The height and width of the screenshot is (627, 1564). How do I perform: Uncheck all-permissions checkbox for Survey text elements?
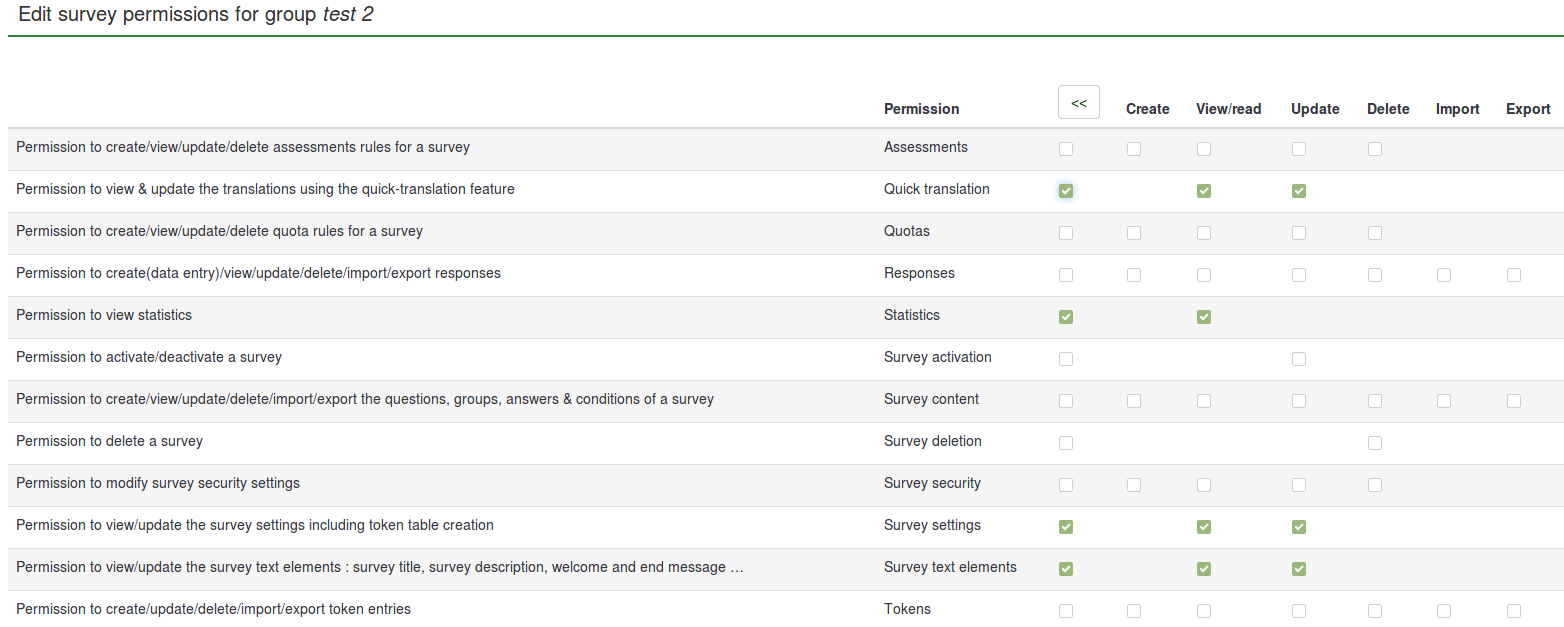coord(1065,569)
